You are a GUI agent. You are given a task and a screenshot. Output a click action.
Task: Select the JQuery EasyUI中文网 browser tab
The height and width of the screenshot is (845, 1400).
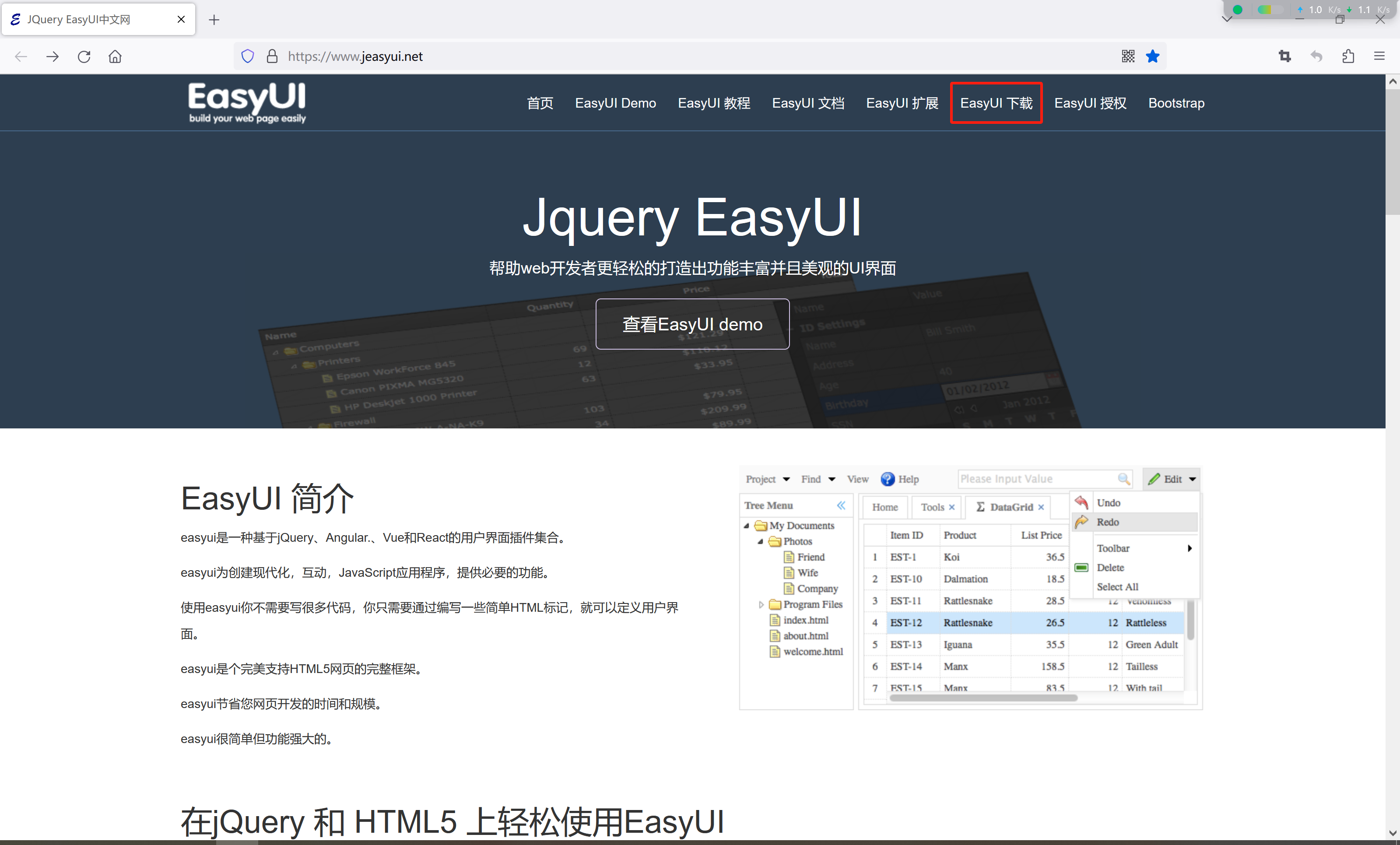tap(99, 19)
